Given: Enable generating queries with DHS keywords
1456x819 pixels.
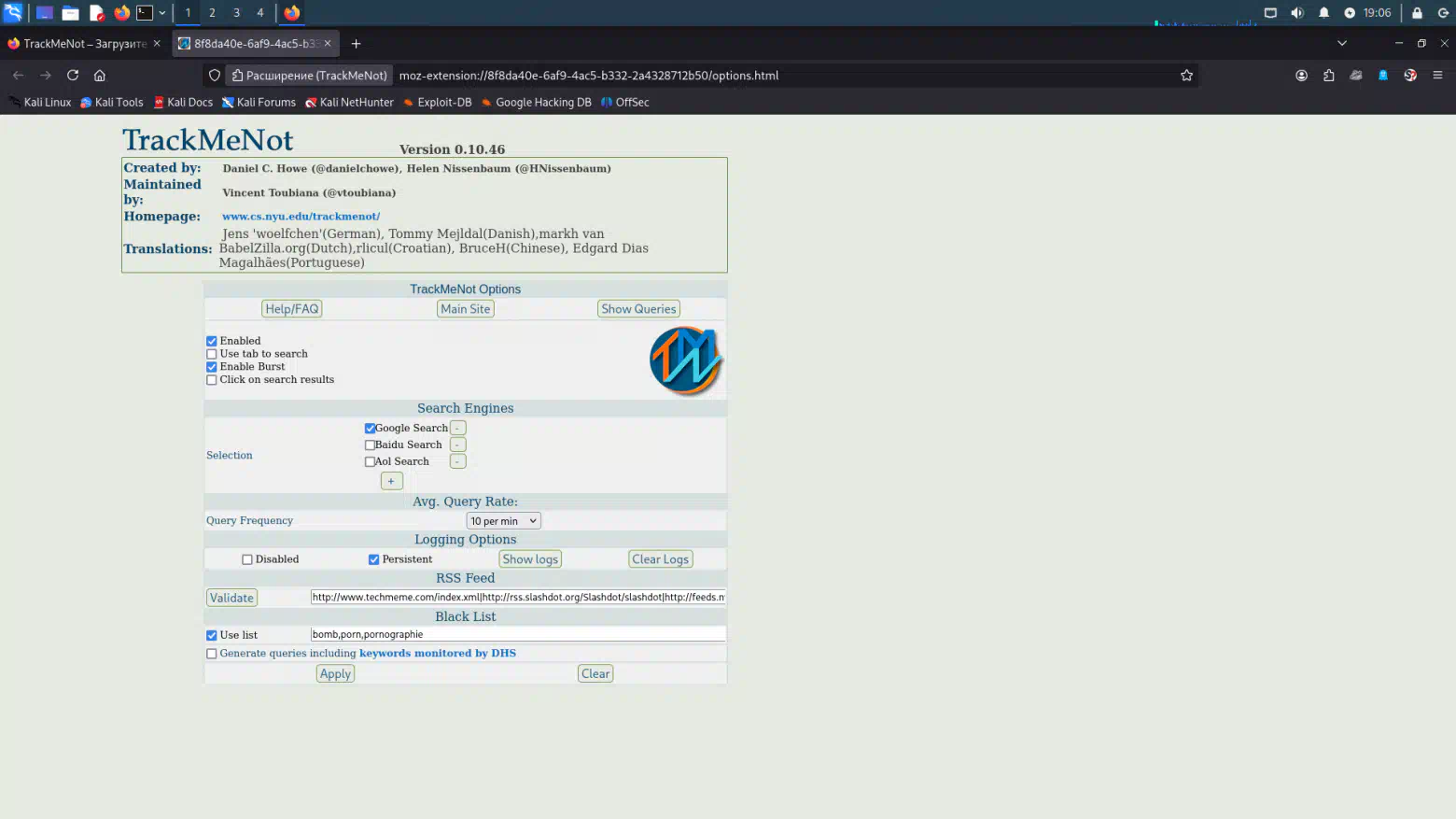Looking at the screenshot, I should [x=212, y=654].
